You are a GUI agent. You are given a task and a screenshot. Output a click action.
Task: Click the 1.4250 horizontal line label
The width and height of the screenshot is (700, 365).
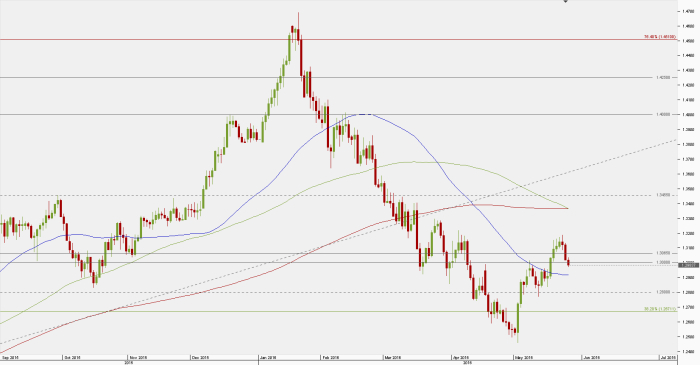pyautogui.click(x=663, y=77)
